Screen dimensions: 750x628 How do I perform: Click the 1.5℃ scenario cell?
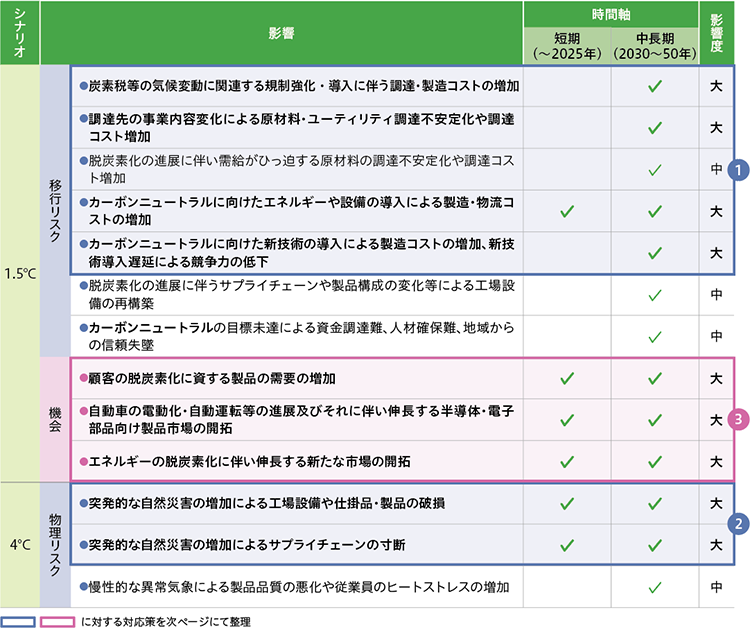[x=19, y=274]
